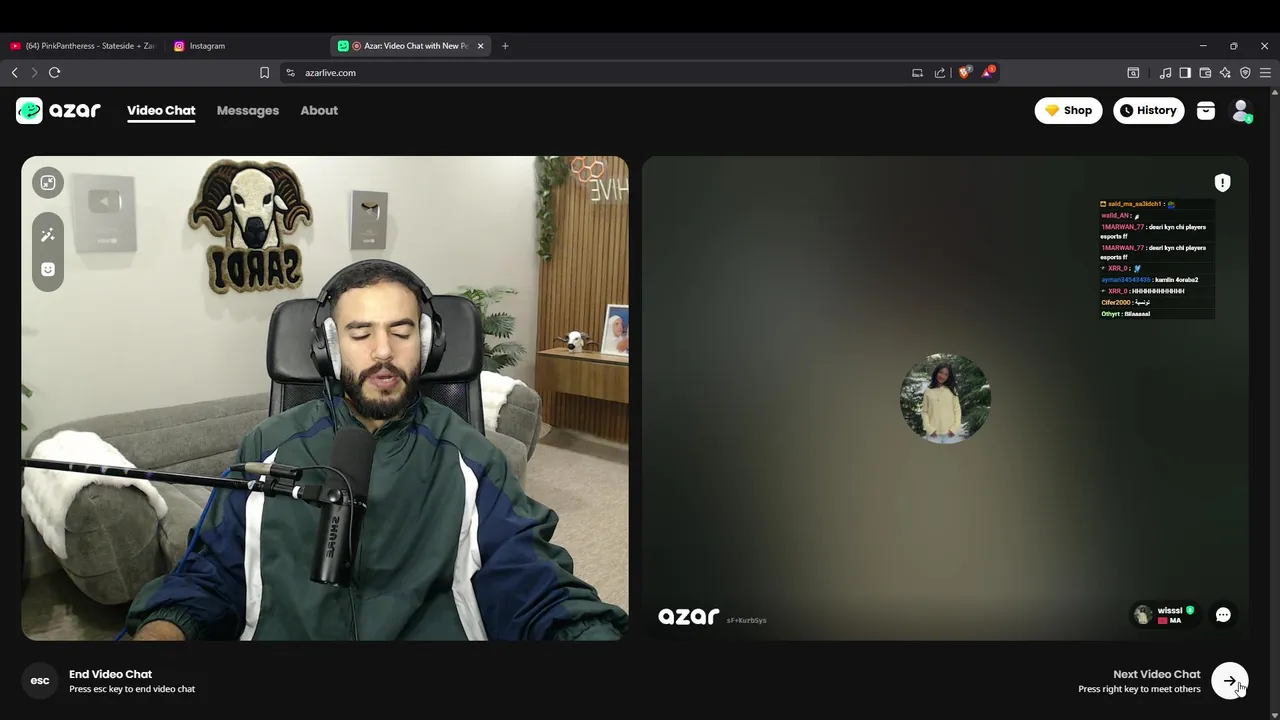This screenshot has width=1280, height=720.
Task: Report the user via the shield icon
Action: (x=1222, y=182)
